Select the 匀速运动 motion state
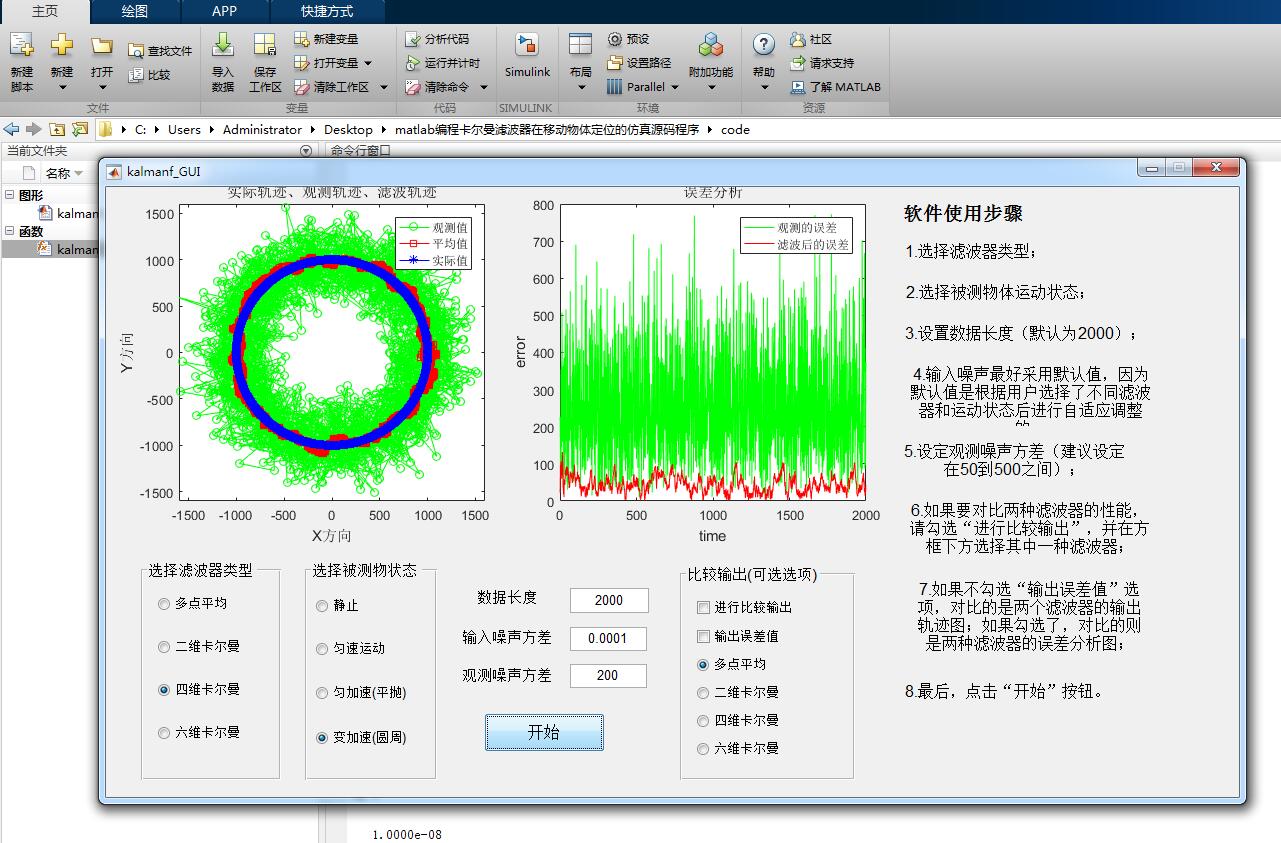This screenshot has width=1281, height=843. point(322,649)
